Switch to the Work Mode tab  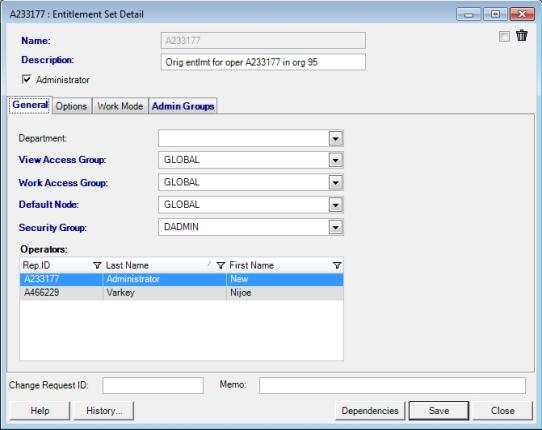120,106
